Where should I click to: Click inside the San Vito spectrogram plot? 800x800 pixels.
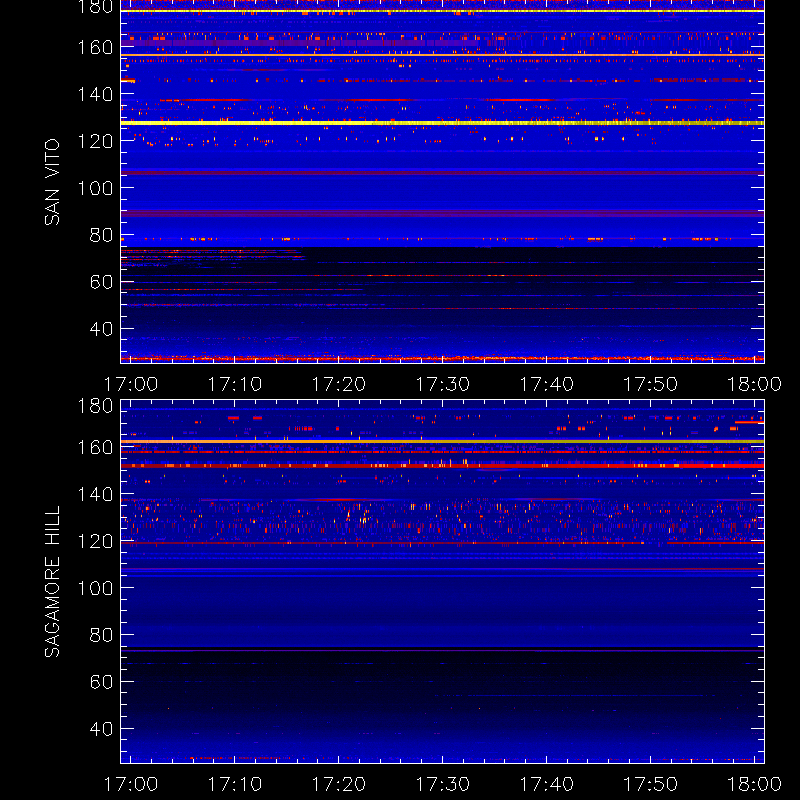(x=442, y=182)
